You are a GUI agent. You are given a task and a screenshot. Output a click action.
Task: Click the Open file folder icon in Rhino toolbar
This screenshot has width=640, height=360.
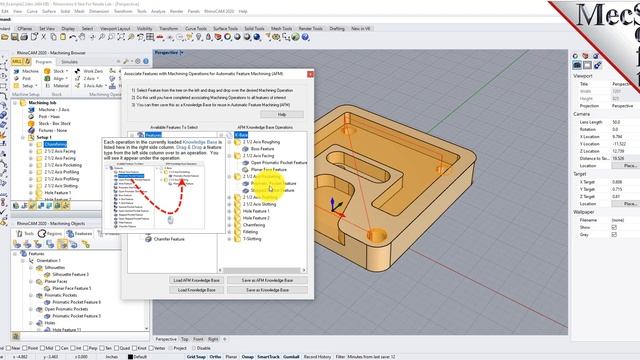[x=5, y=37]
